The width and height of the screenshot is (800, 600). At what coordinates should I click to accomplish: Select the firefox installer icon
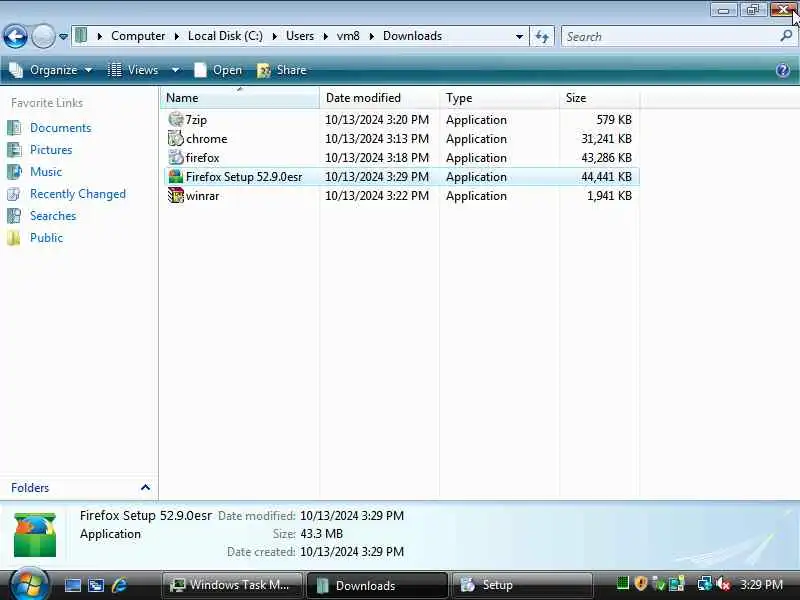coord(176,157)
